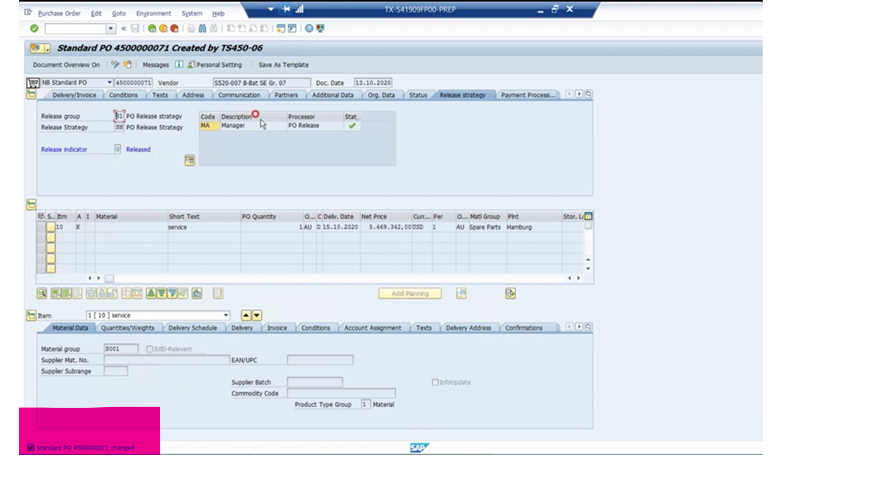This screenshot has height=483, width=876.
Task: Click the command field history left arrows
Action: tap(123, 28)
